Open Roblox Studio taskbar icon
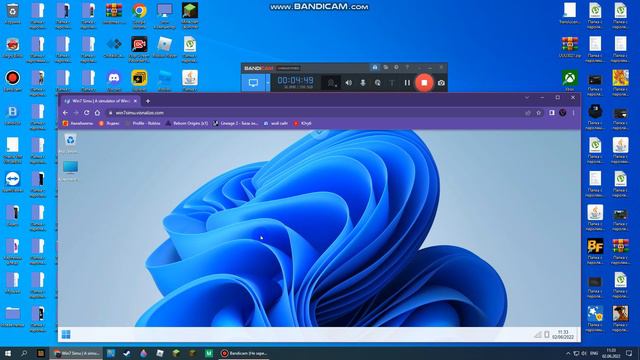 coord(160,353)
